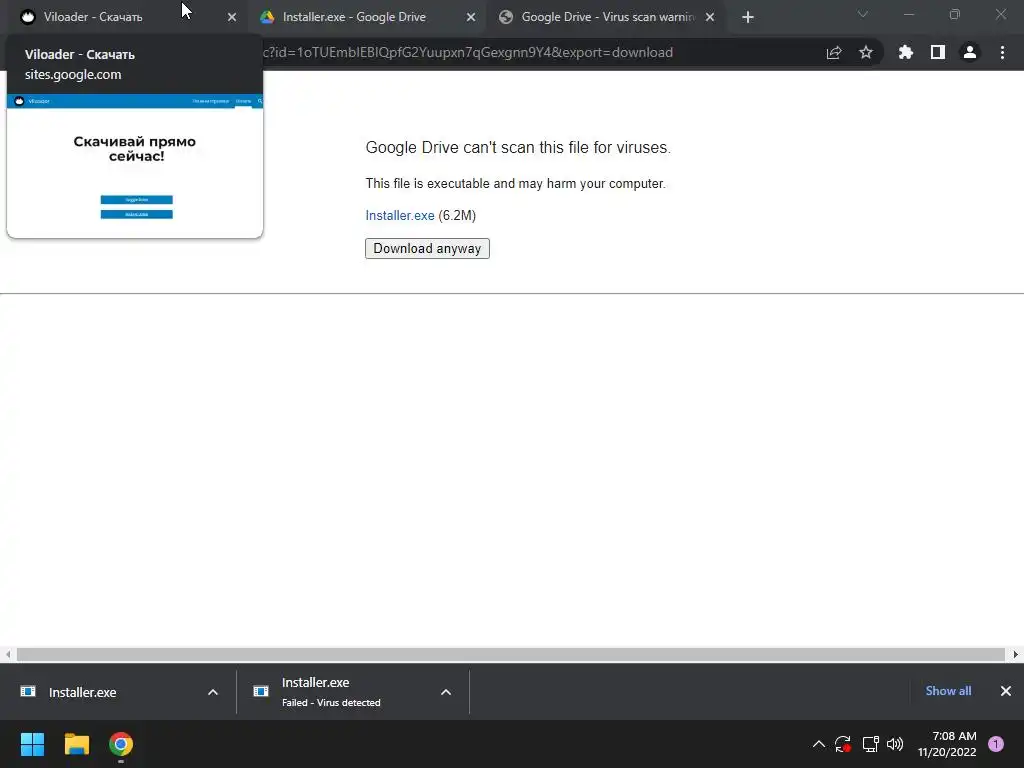
Task: Close the downloads bar
Action: pyautogui.click(x=1006, y=691)
